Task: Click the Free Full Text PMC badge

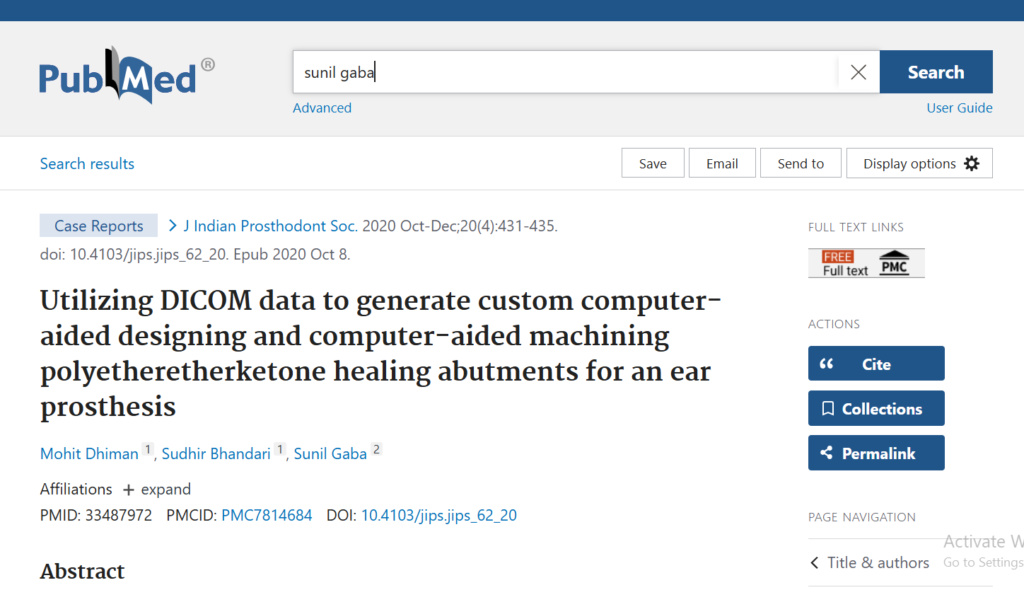Action: point(866,263)
